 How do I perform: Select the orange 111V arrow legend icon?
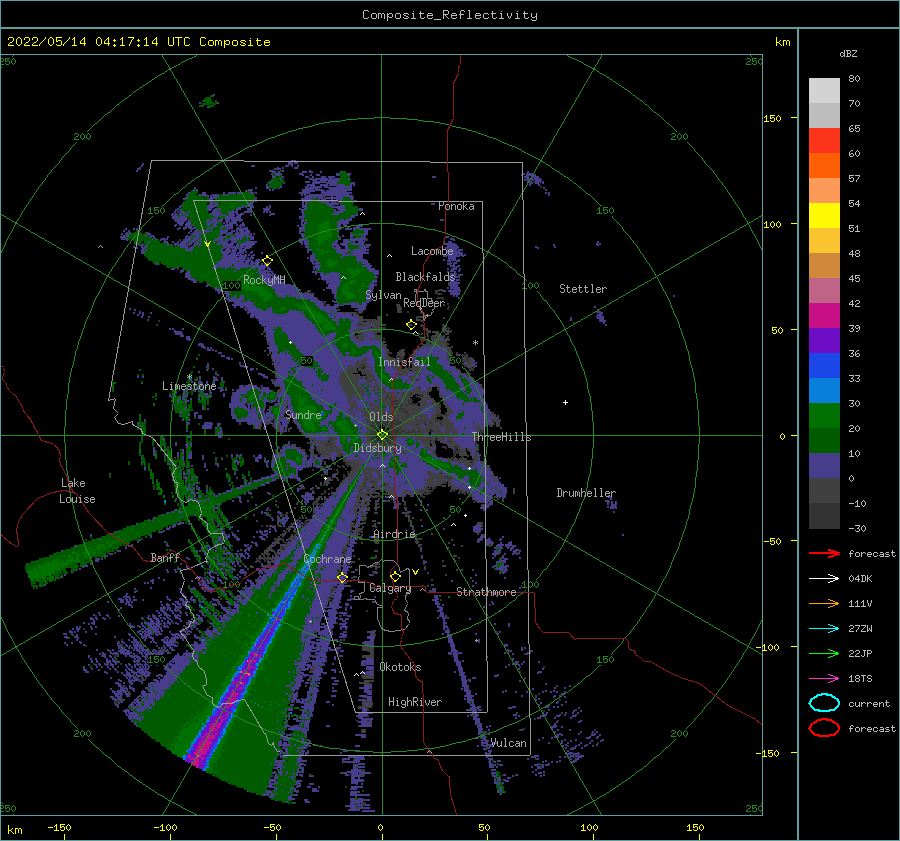point(824,603)
